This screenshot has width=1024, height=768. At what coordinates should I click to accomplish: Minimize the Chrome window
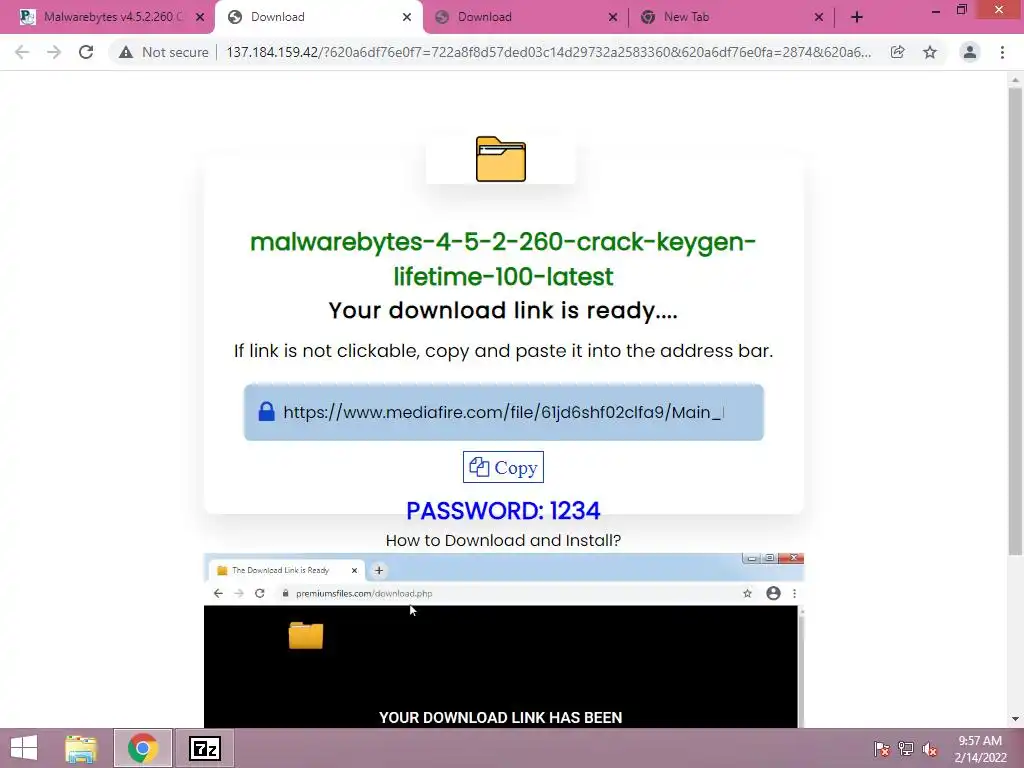[x=935, y=11]
